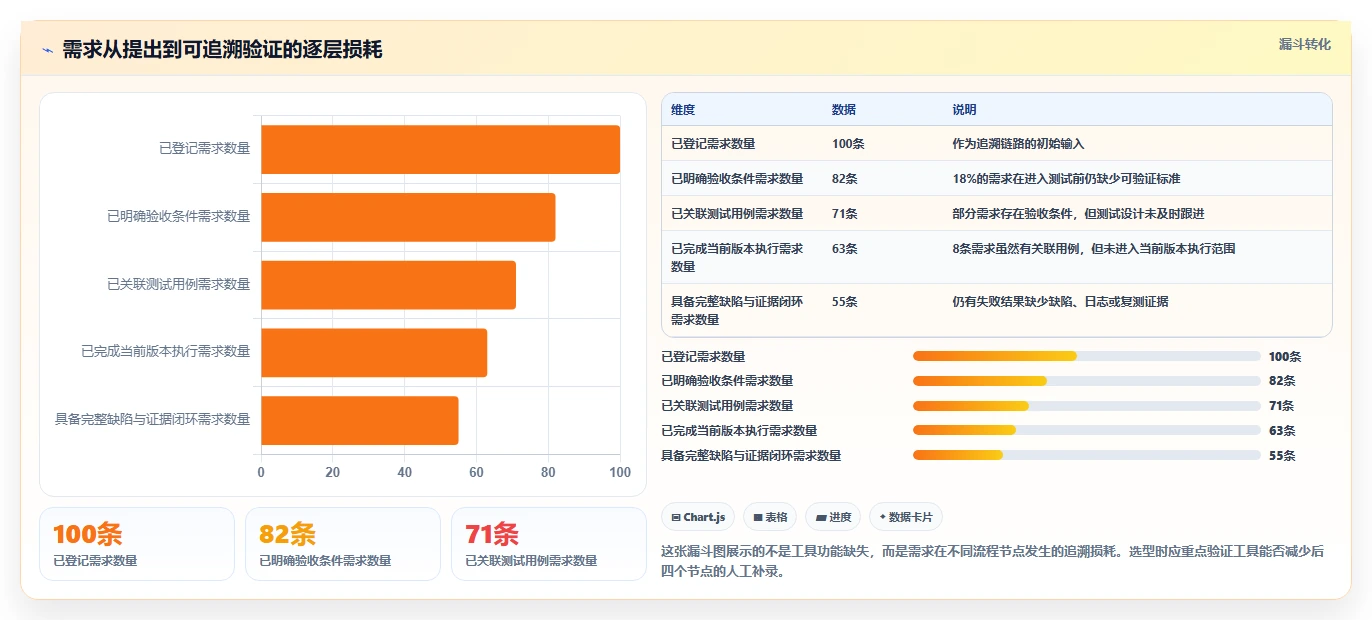Click the title 需求从提出到可追溯验证的逐层损耗
Viewport: 1372px width, 620px height.
tap(222, 50)
